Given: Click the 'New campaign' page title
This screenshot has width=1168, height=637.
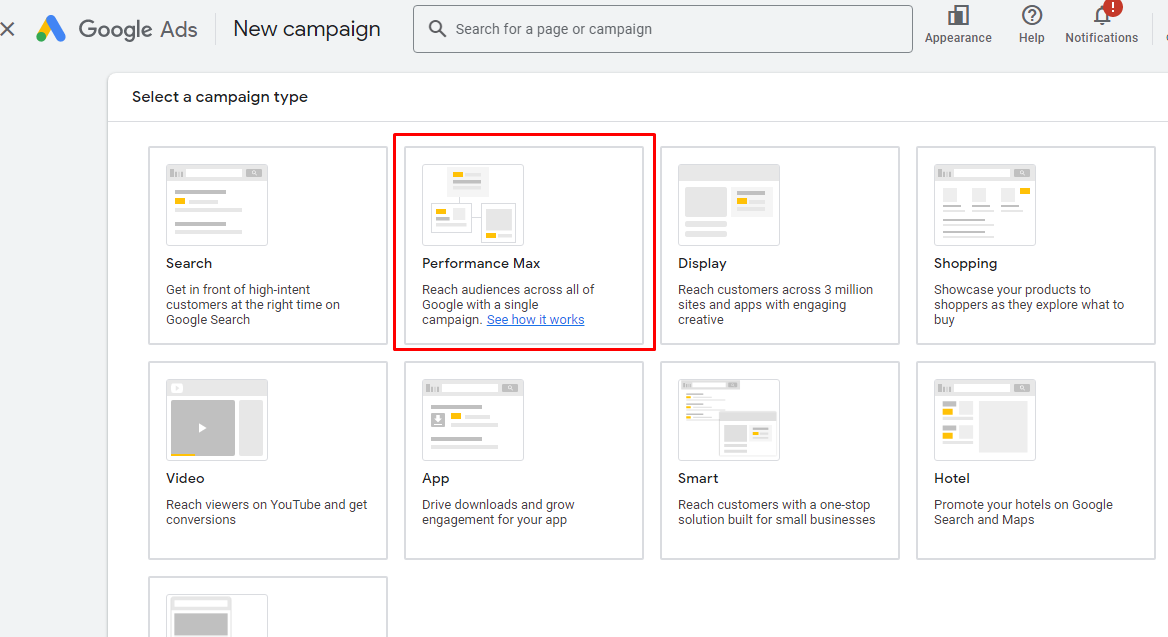Looking at the screenshot, I should pos(307,29).
